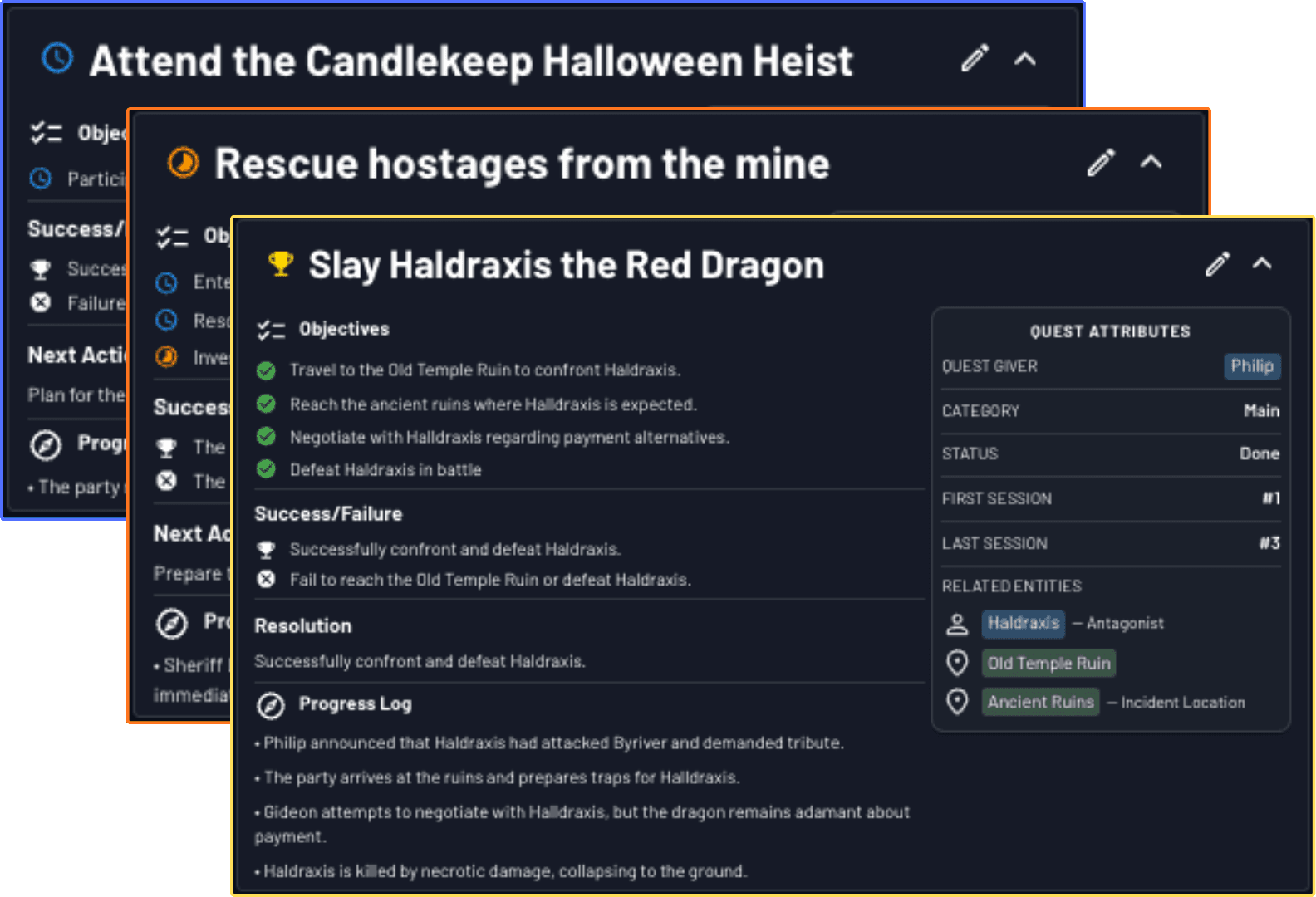Click the checklist icon beside Objectives heading
Viewport: 1316px width, 897px height.
pyautogui.click(x=270, y=329)
